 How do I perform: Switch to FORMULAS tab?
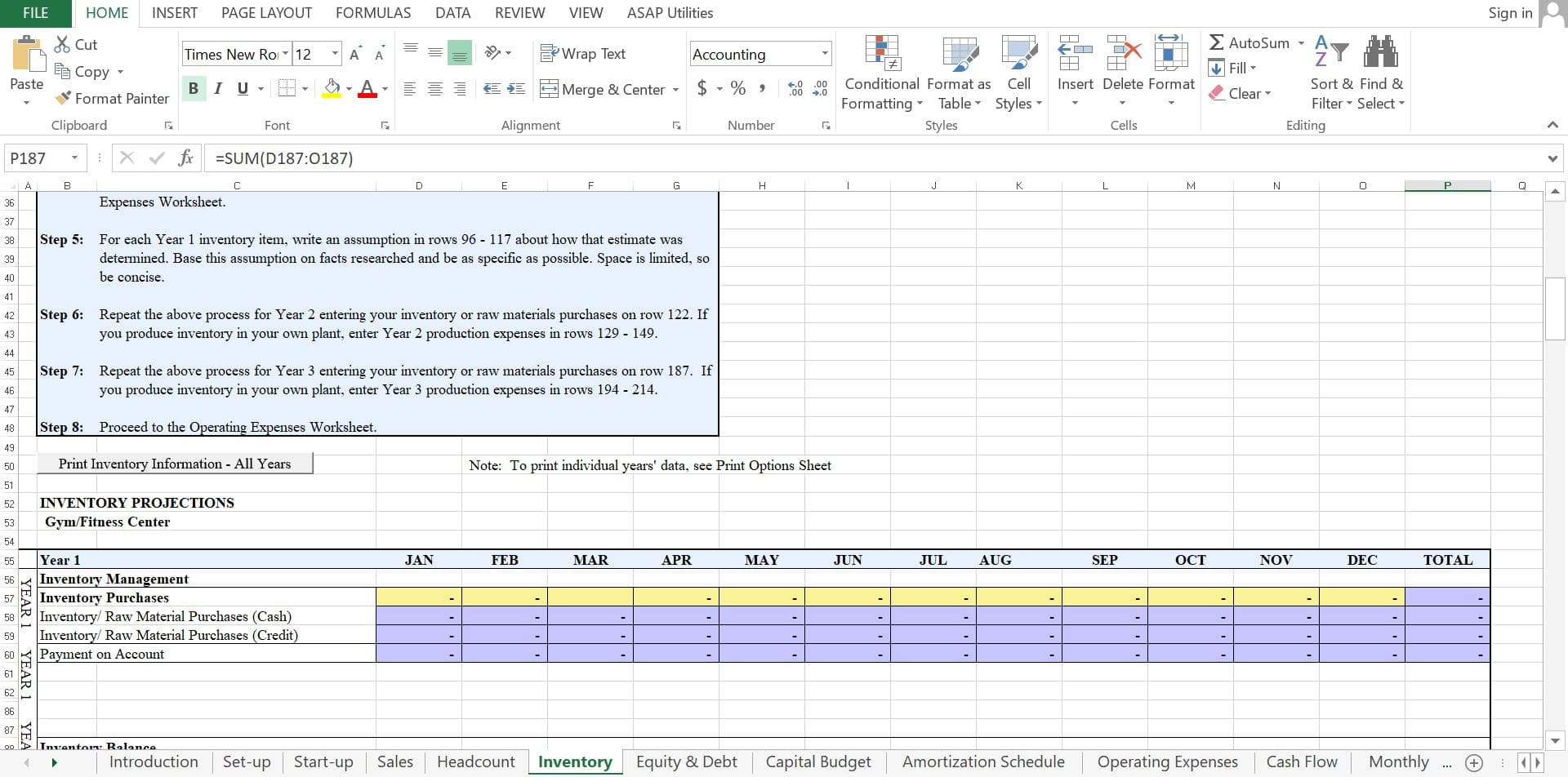click(x=373, y=13)
